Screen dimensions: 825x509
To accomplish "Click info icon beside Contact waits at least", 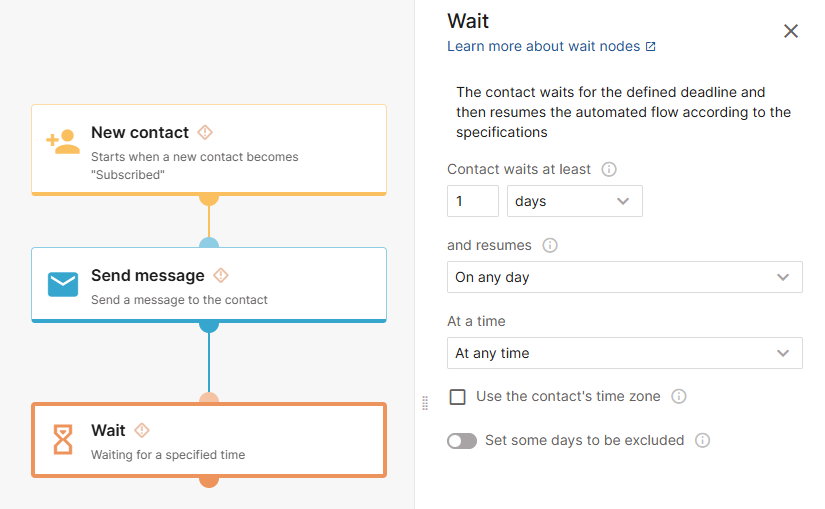I will click(609, 169).
